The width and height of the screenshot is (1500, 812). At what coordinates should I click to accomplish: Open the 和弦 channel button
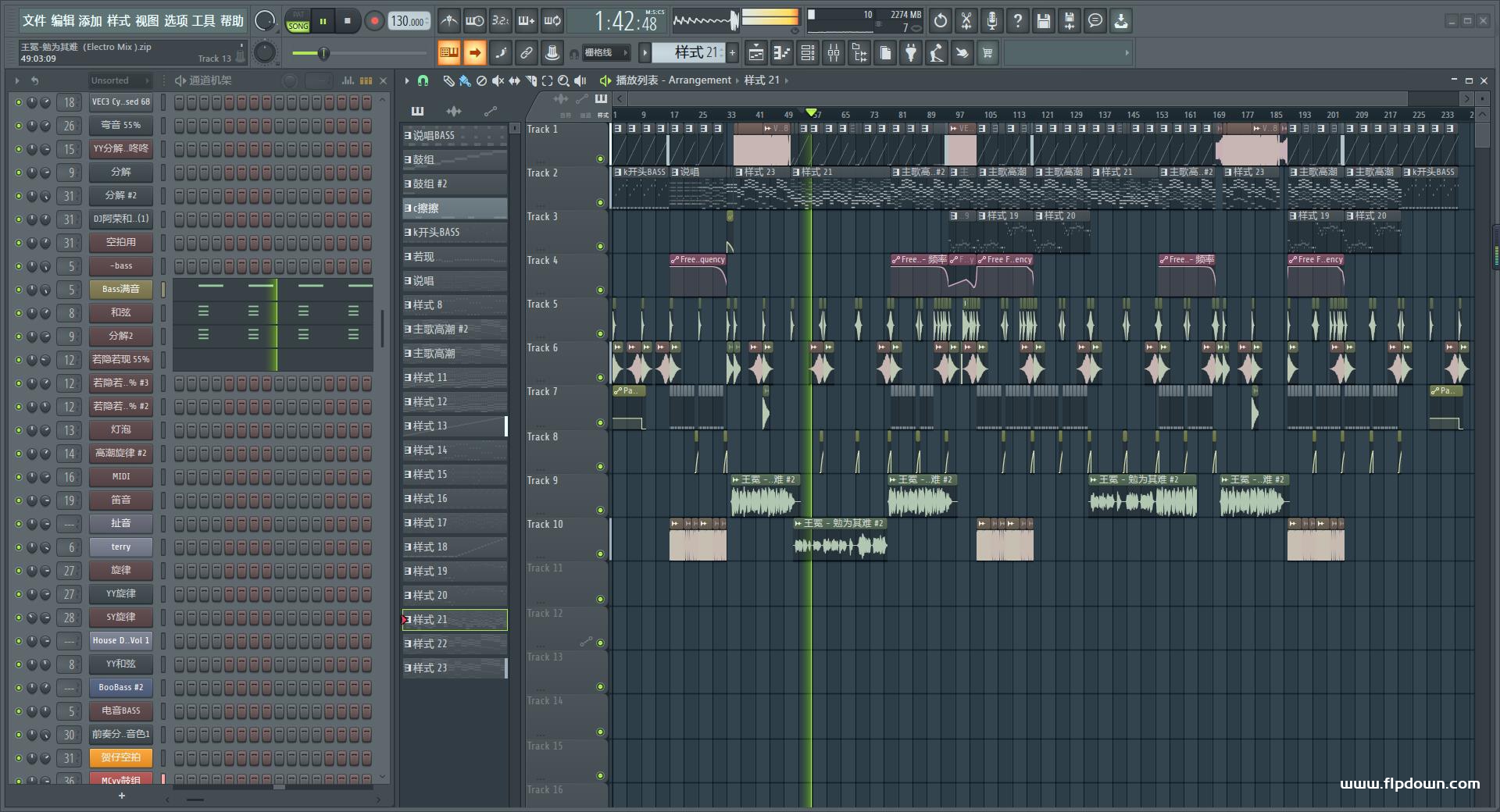(121, 312)
